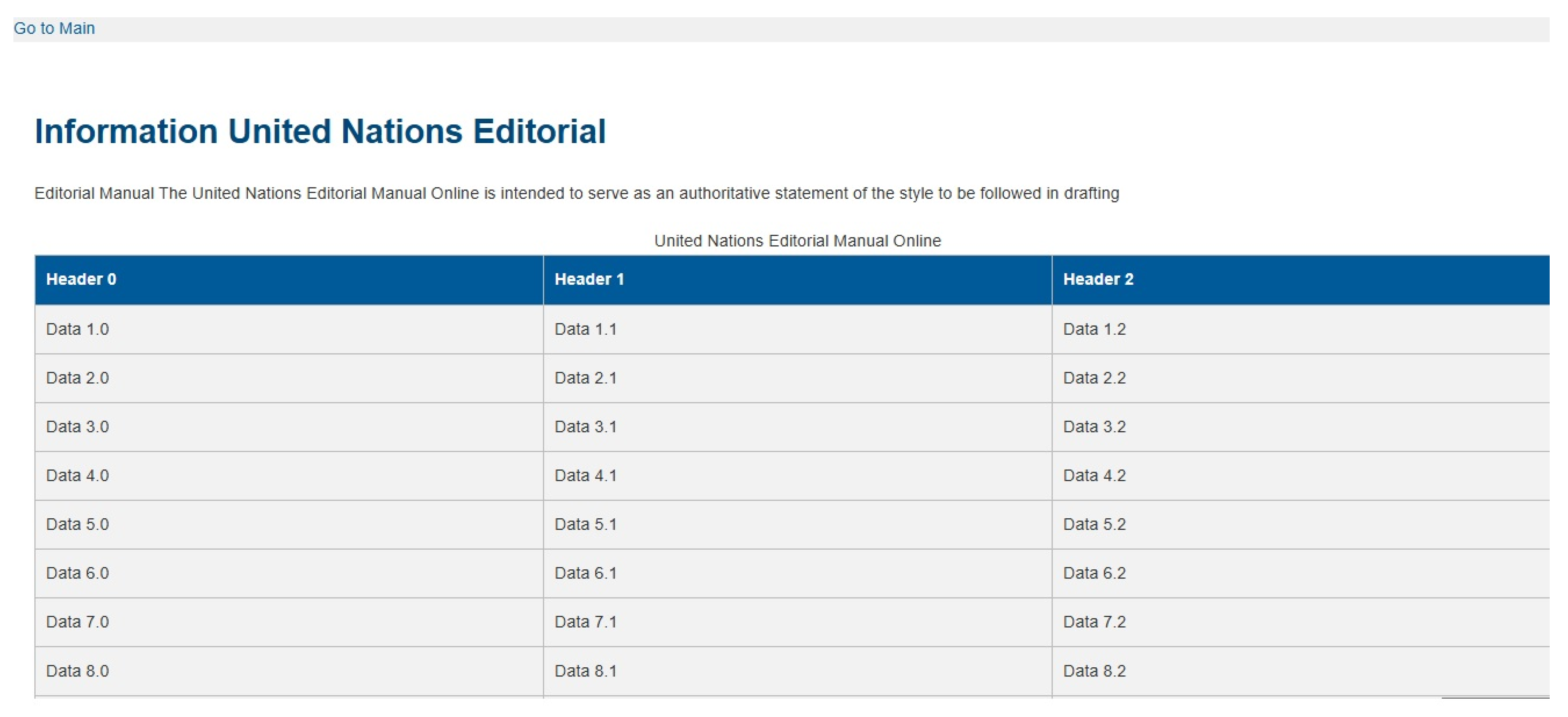Select the Data 2.2 cell
The width and height of the screenshot is (1568, 717).
(1301, 379)
